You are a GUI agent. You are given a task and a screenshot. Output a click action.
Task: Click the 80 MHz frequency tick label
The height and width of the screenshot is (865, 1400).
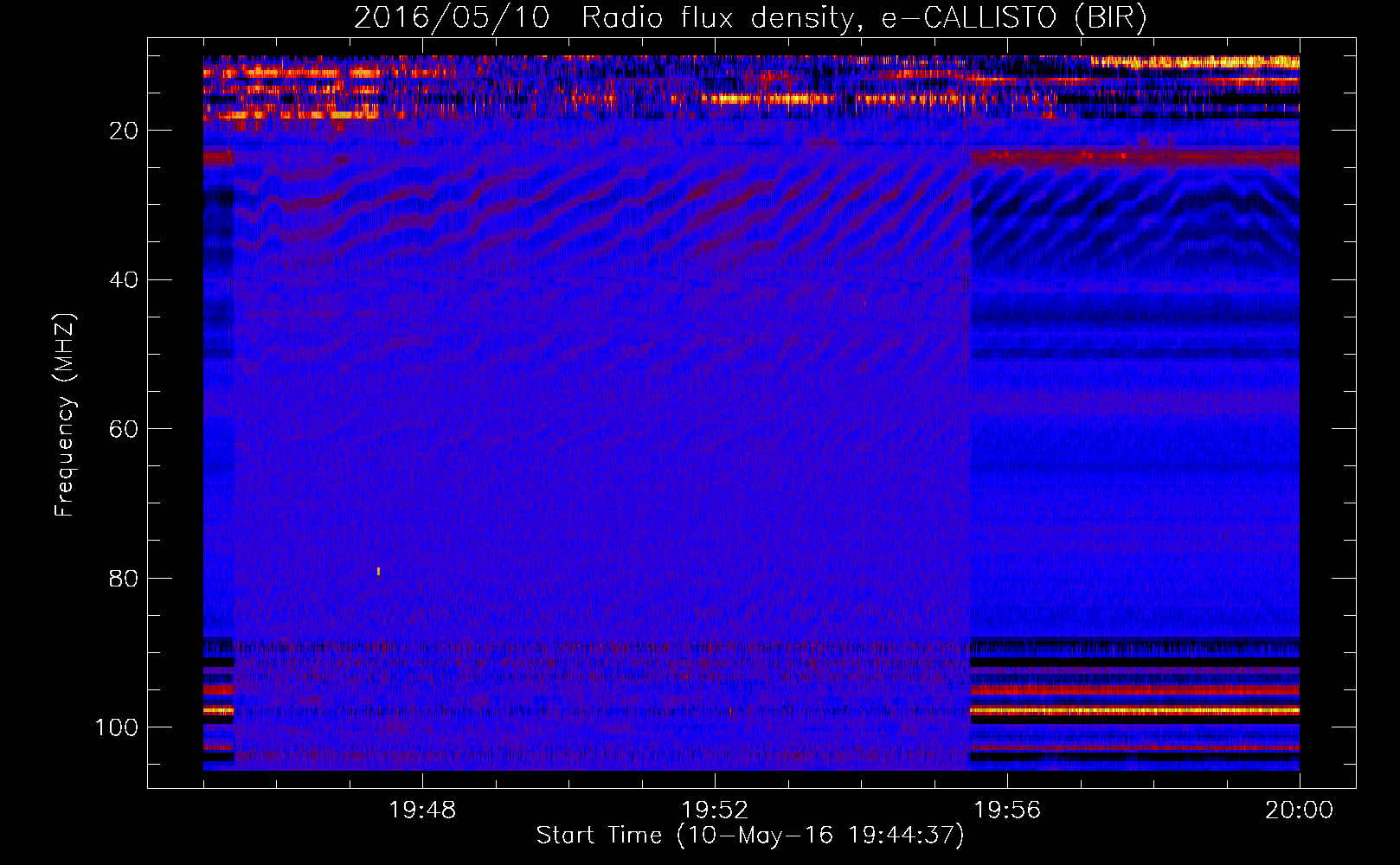tap(124, 578)
